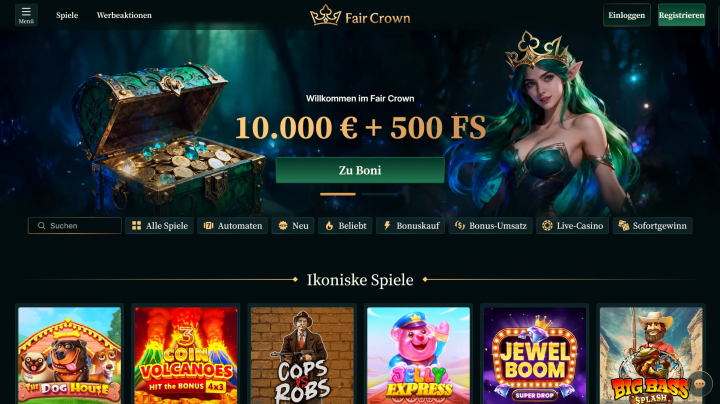Click the Bonuskauf lightning icon

click(387, 226)
